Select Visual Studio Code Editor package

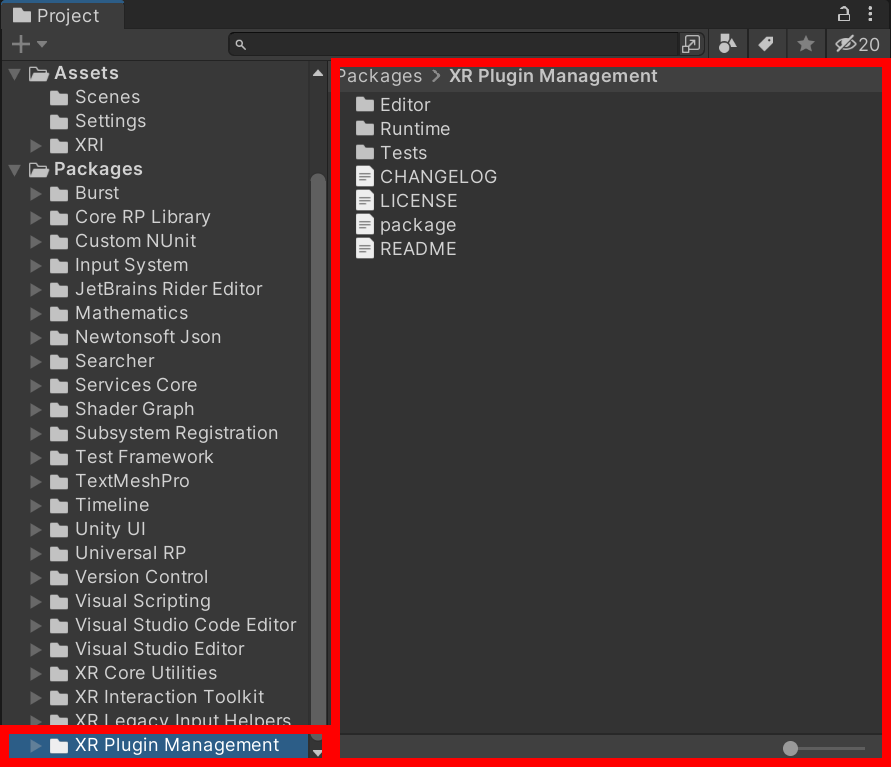[185, 625]
